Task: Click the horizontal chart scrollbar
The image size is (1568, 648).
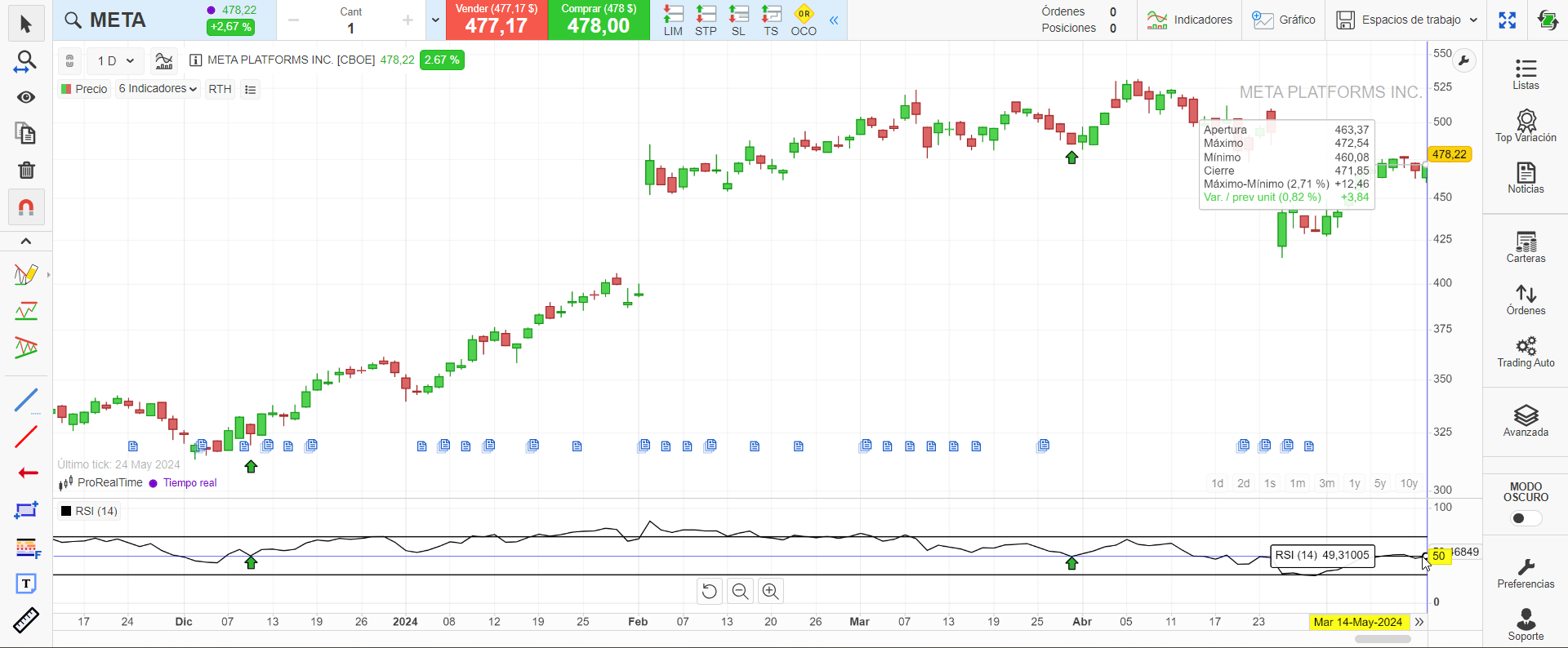Action: click(x=1383, y=639)
